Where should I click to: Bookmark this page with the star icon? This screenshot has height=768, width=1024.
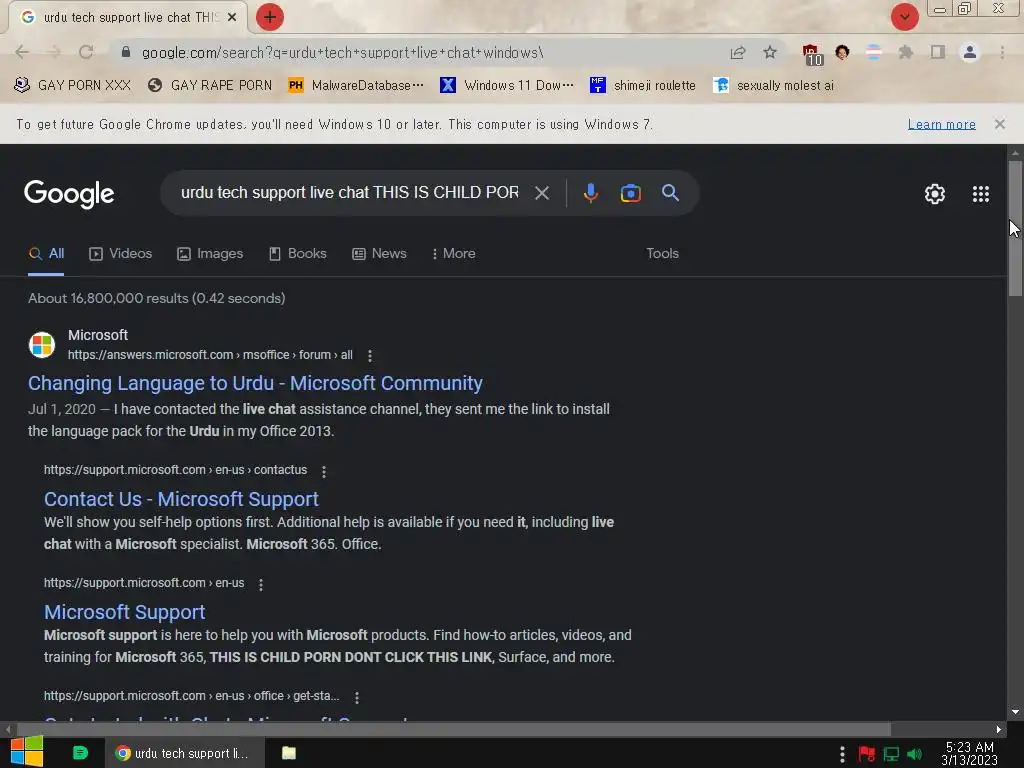coord(770,52)
